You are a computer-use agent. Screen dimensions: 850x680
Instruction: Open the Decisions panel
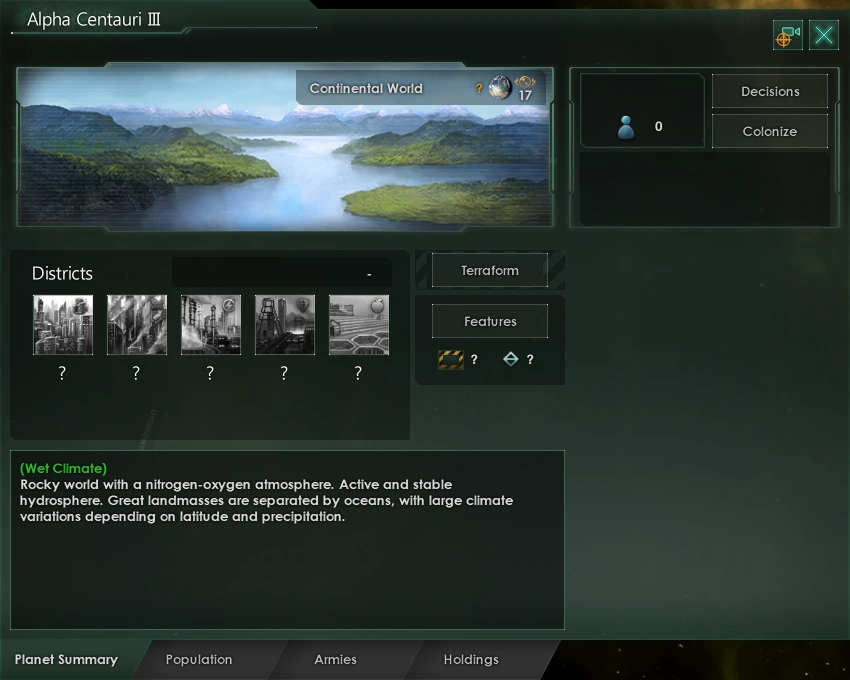769,91
